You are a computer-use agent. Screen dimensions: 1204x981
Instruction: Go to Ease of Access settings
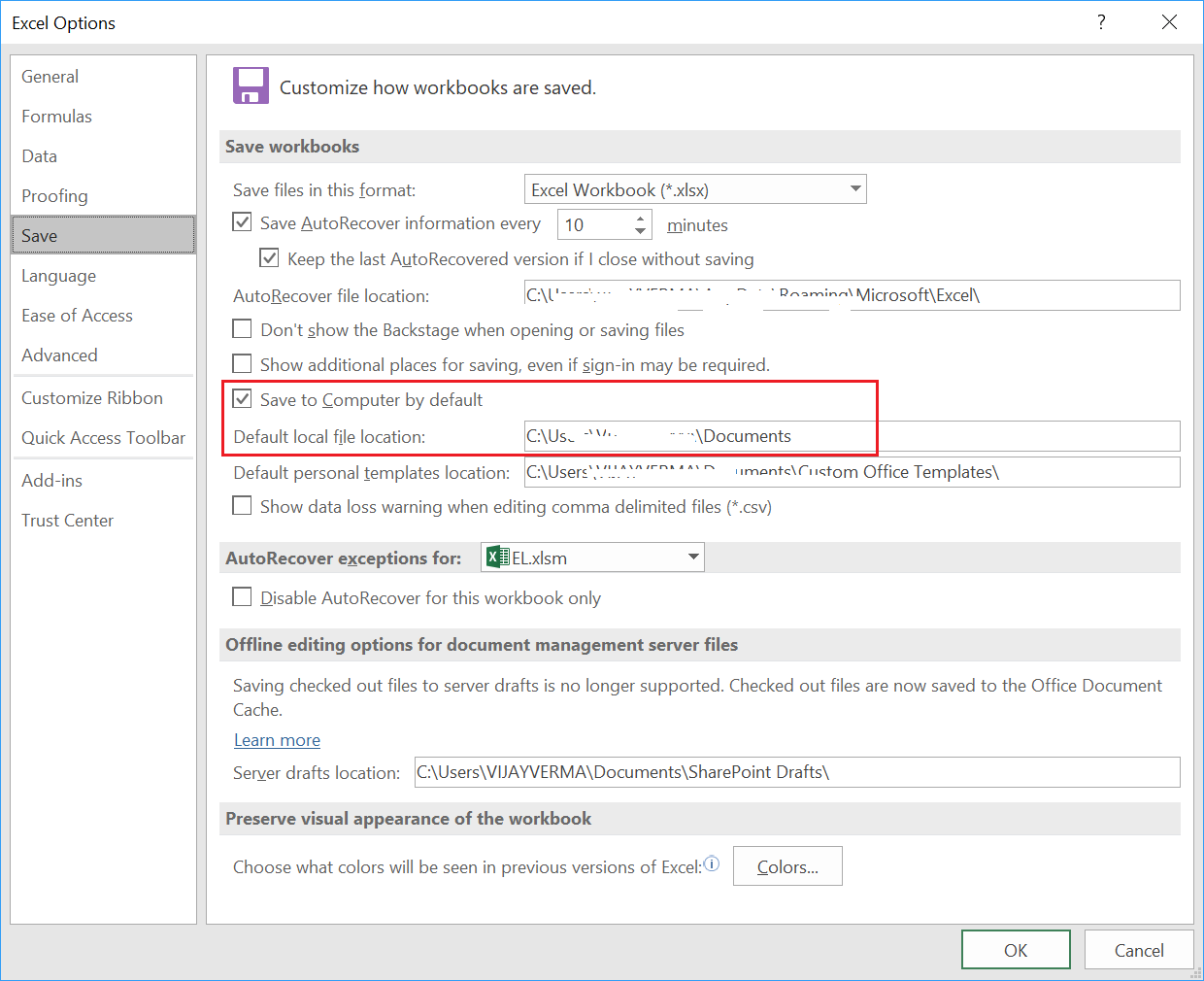[x=103, y=315]
